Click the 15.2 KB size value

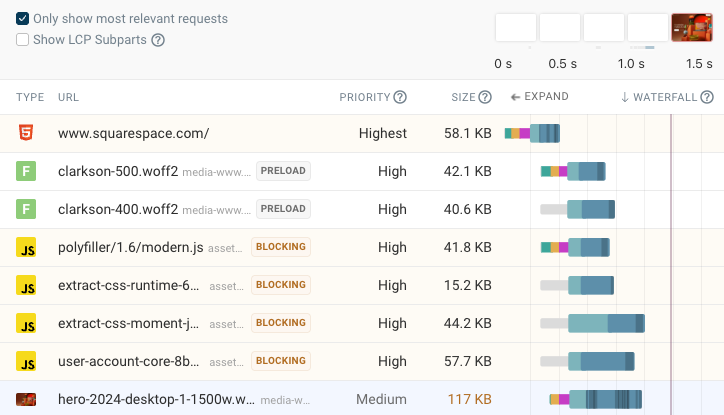pos(468,285)
